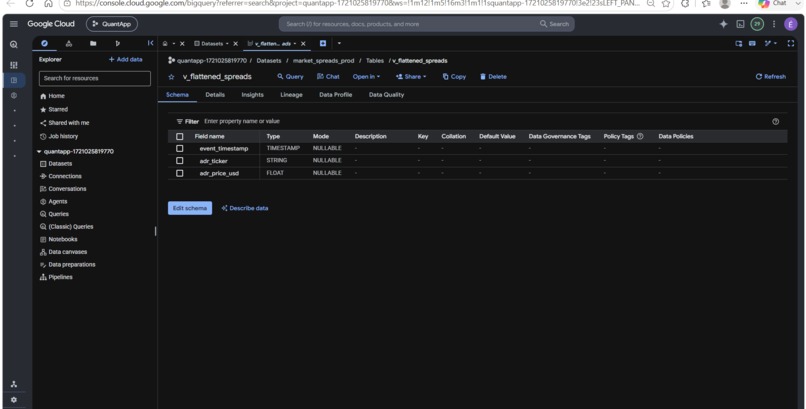Open the QuantApp project picker
806x409 pixels.
click(112, 24)
